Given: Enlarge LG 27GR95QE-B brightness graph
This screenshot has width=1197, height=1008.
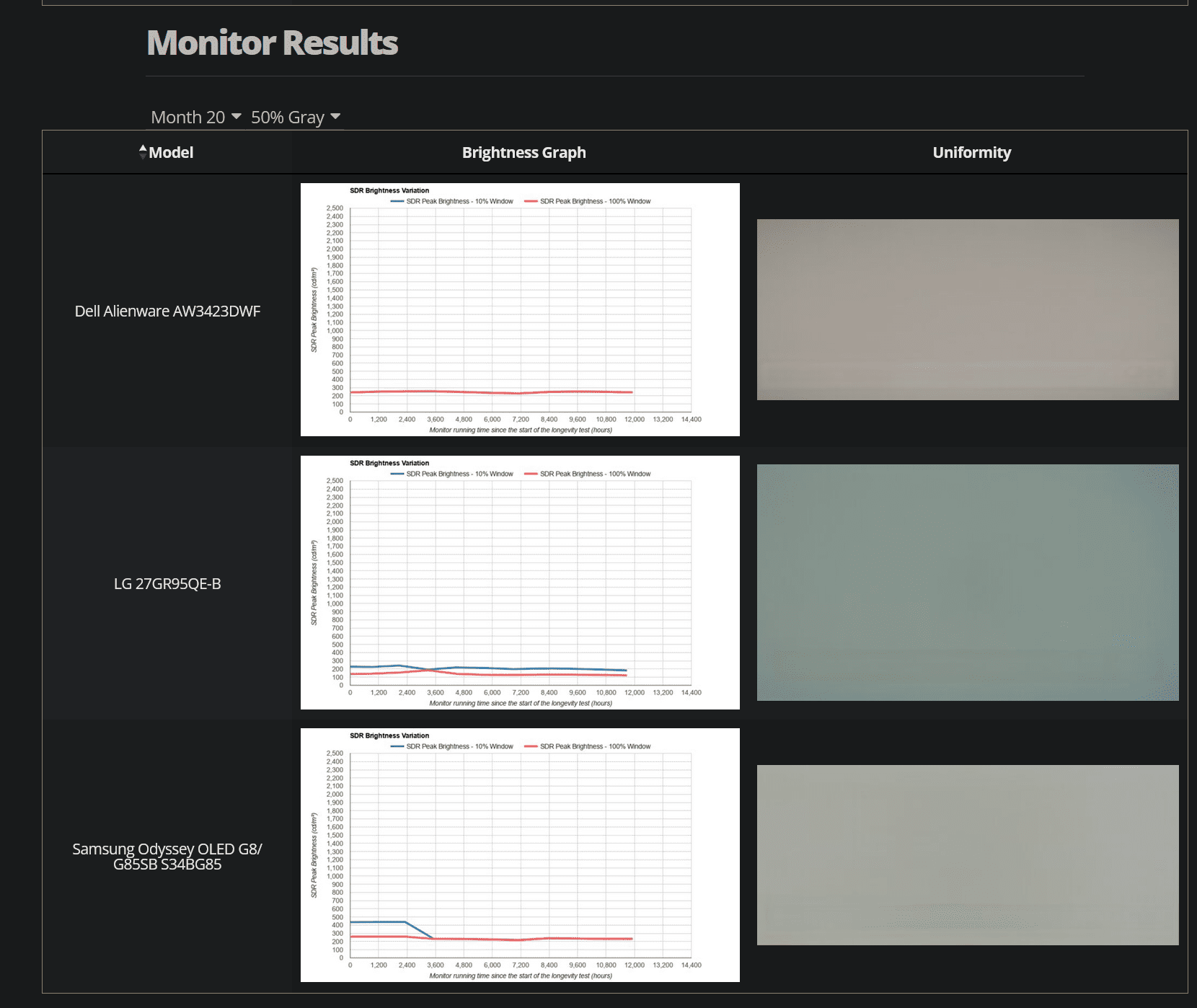Looking at the screenshot, I should click(520, 583).
